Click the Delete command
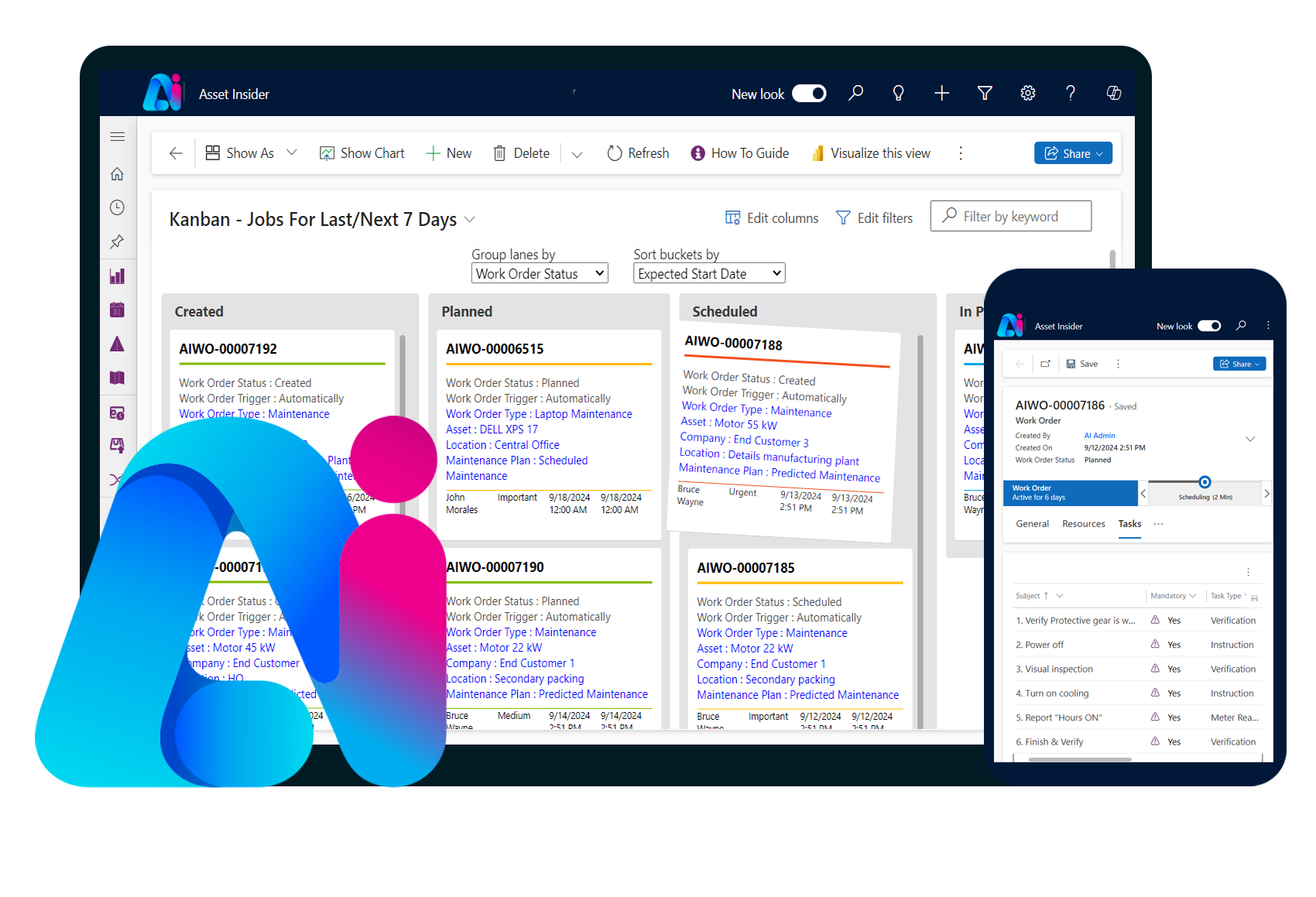The image size is (1316, 897). point(522,153)
